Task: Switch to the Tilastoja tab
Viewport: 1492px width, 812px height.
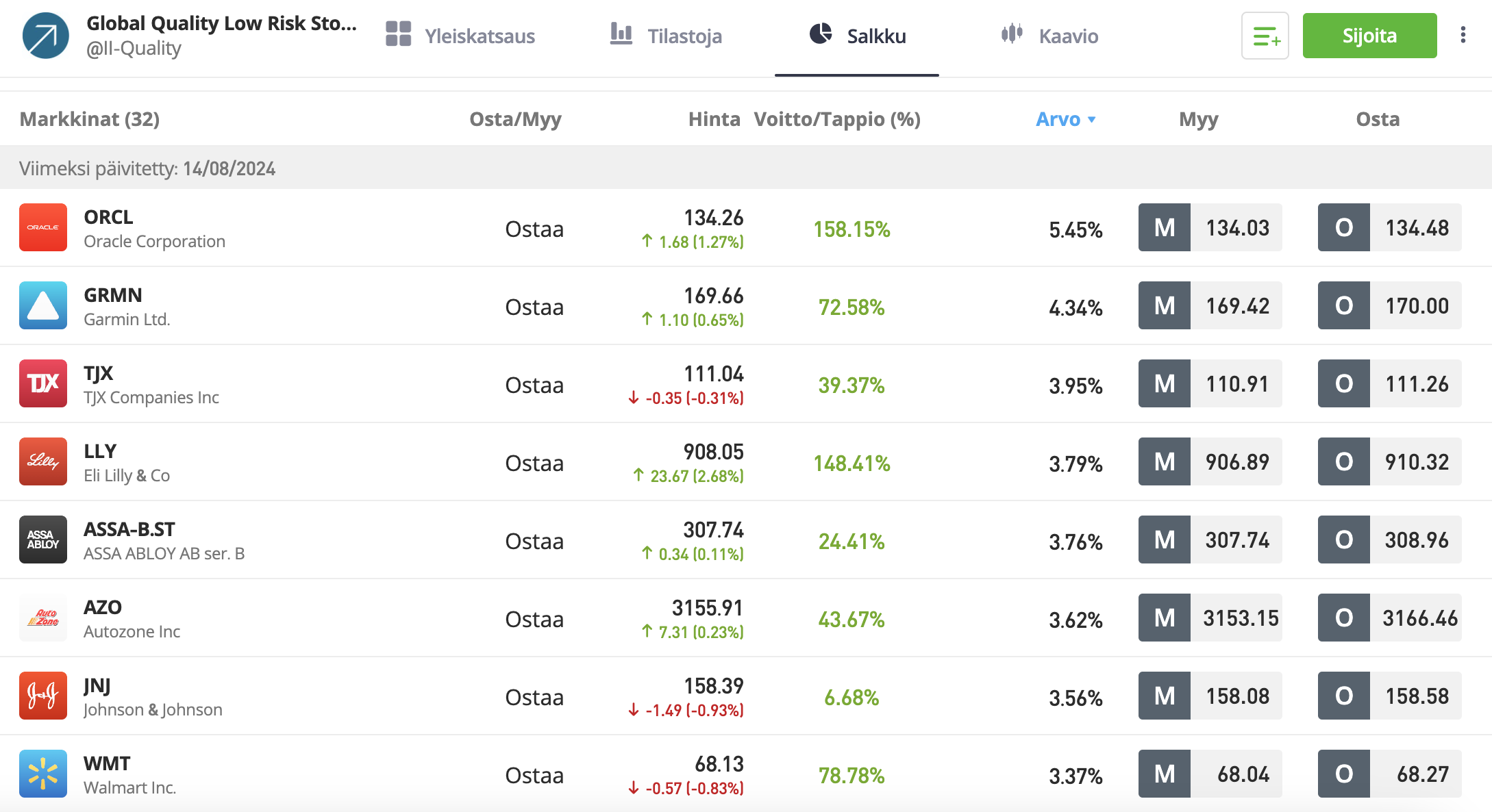Action: pyautogui.click(x=666, y=36)
